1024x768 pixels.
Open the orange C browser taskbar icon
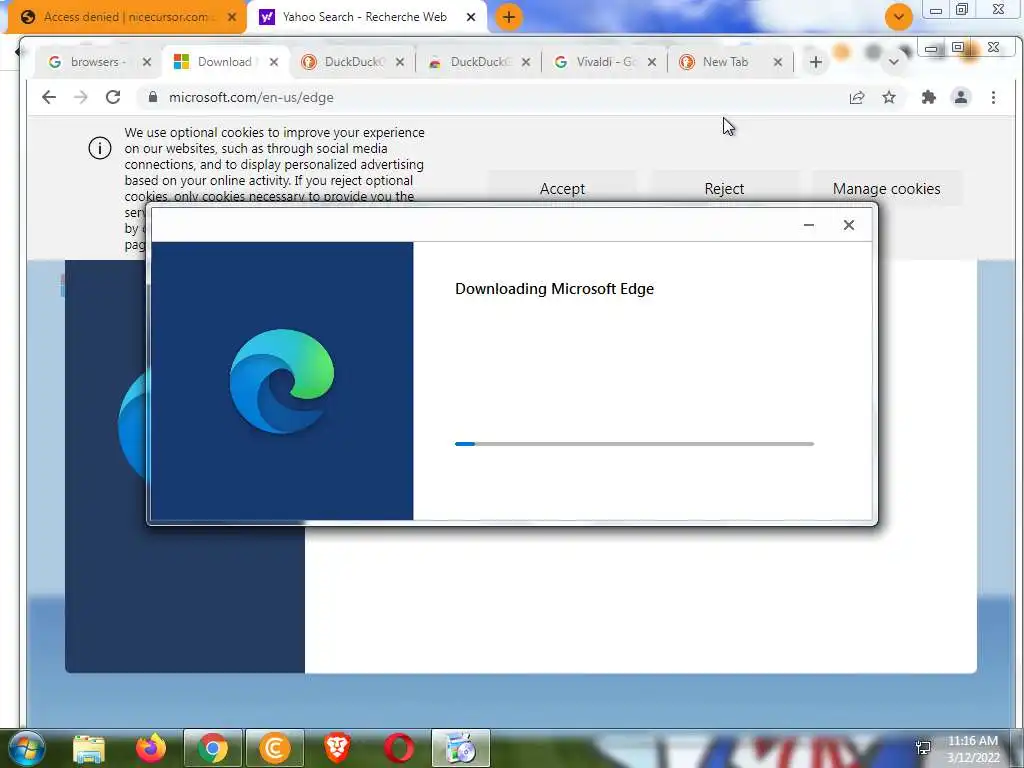(274, 748)
